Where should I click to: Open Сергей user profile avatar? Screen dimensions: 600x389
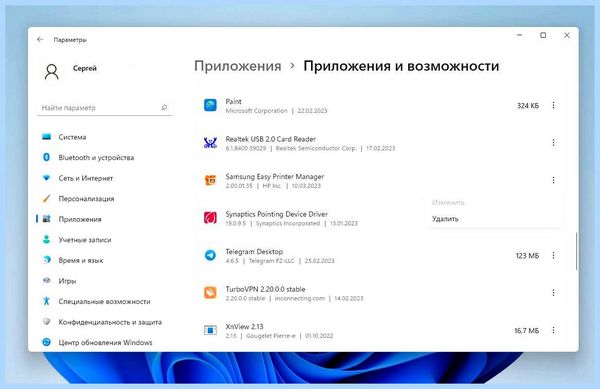click(51, 72)
